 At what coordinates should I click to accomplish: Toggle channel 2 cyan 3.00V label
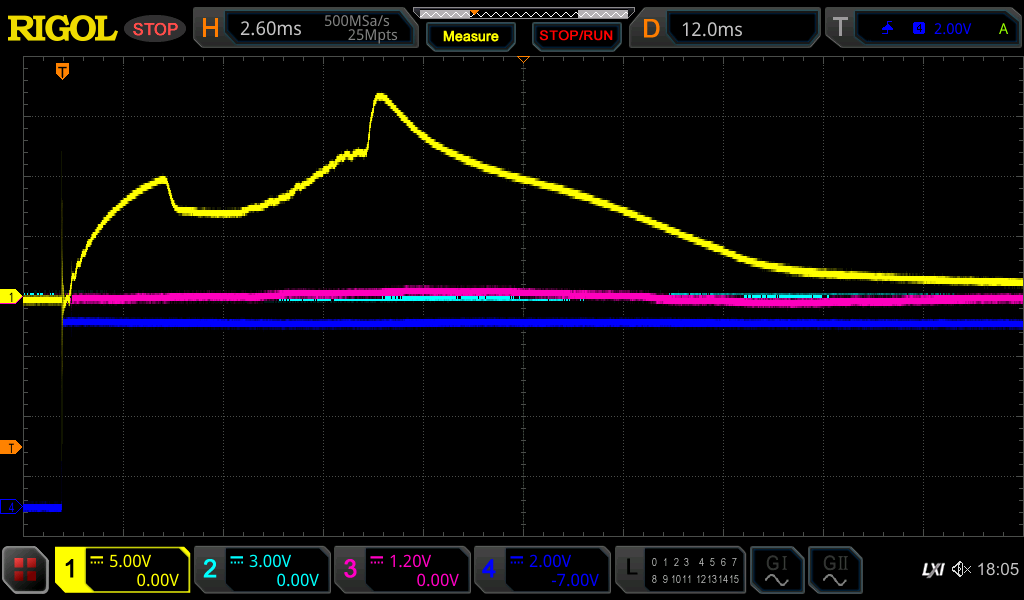(x=261, y=570)
